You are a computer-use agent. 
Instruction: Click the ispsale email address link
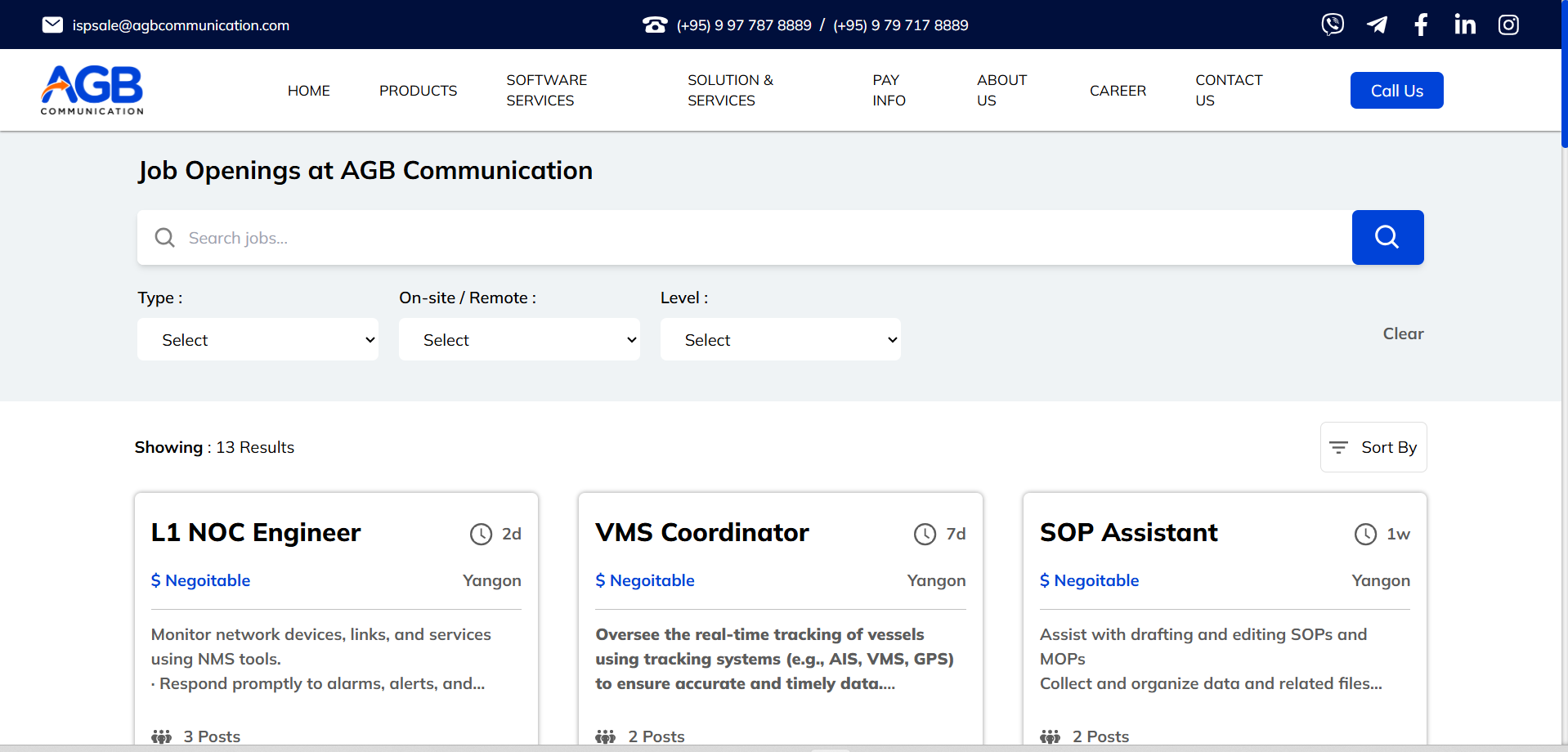(181, 25)
